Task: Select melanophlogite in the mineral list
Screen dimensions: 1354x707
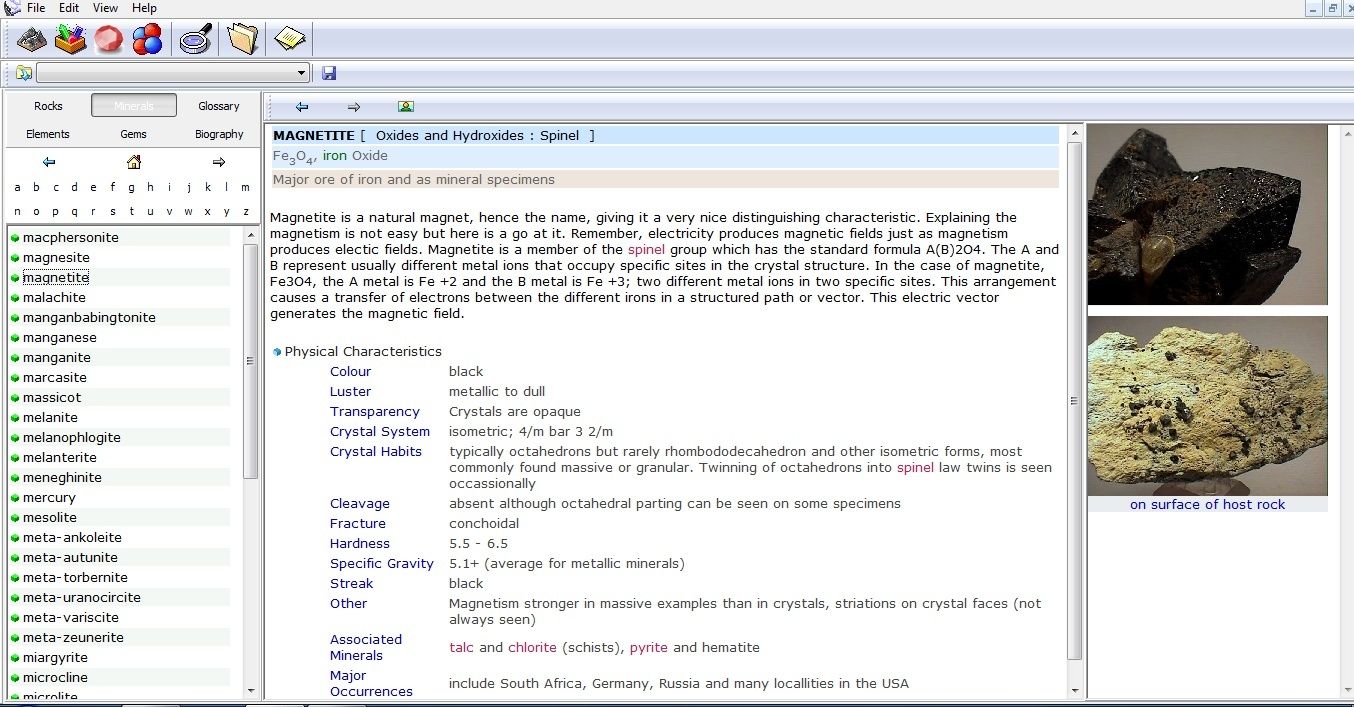Action: point(72,438)
